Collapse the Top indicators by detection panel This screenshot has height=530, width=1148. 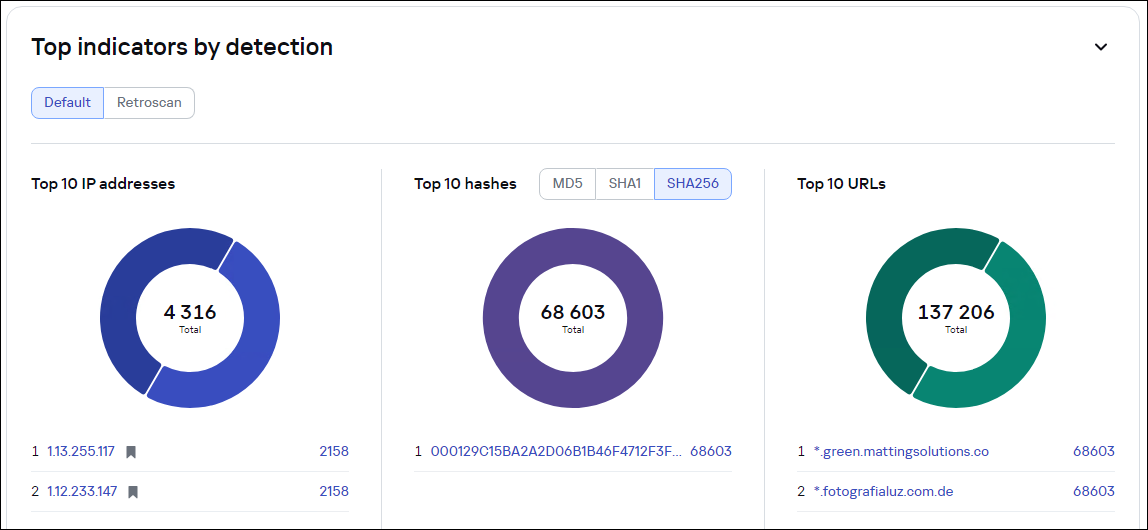point(1101,47)
